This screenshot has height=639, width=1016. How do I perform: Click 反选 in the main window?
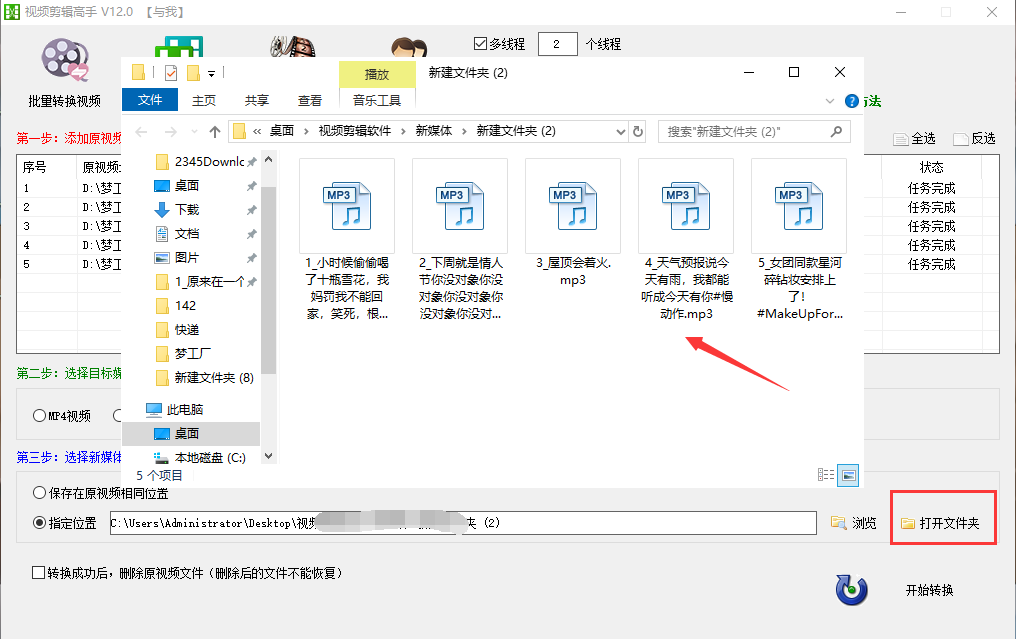(975, 139)
